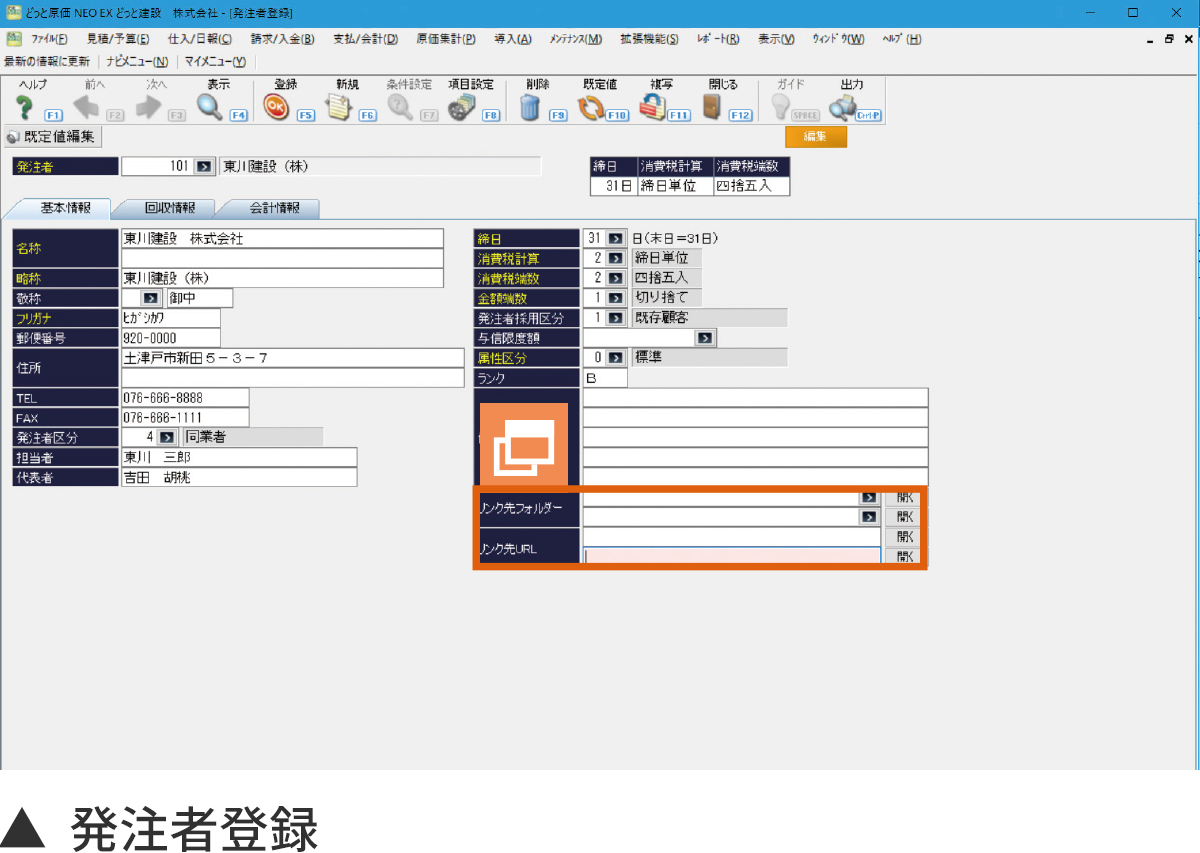Open the 導入(A) menu
The image size is (1200, 853).
click(513, 39)
